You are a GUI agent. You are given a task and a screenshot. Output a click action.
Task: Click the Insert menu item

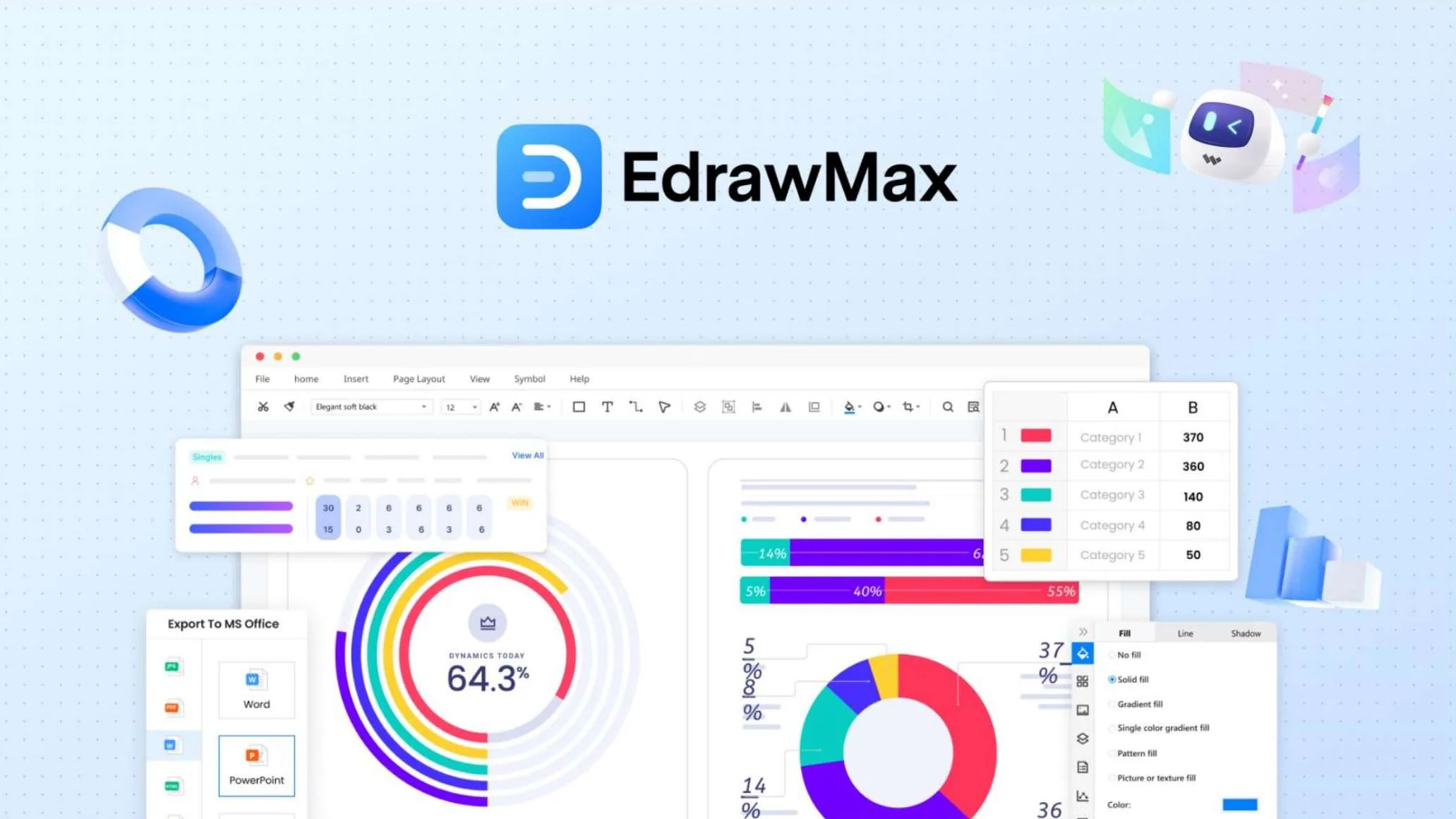356,378
